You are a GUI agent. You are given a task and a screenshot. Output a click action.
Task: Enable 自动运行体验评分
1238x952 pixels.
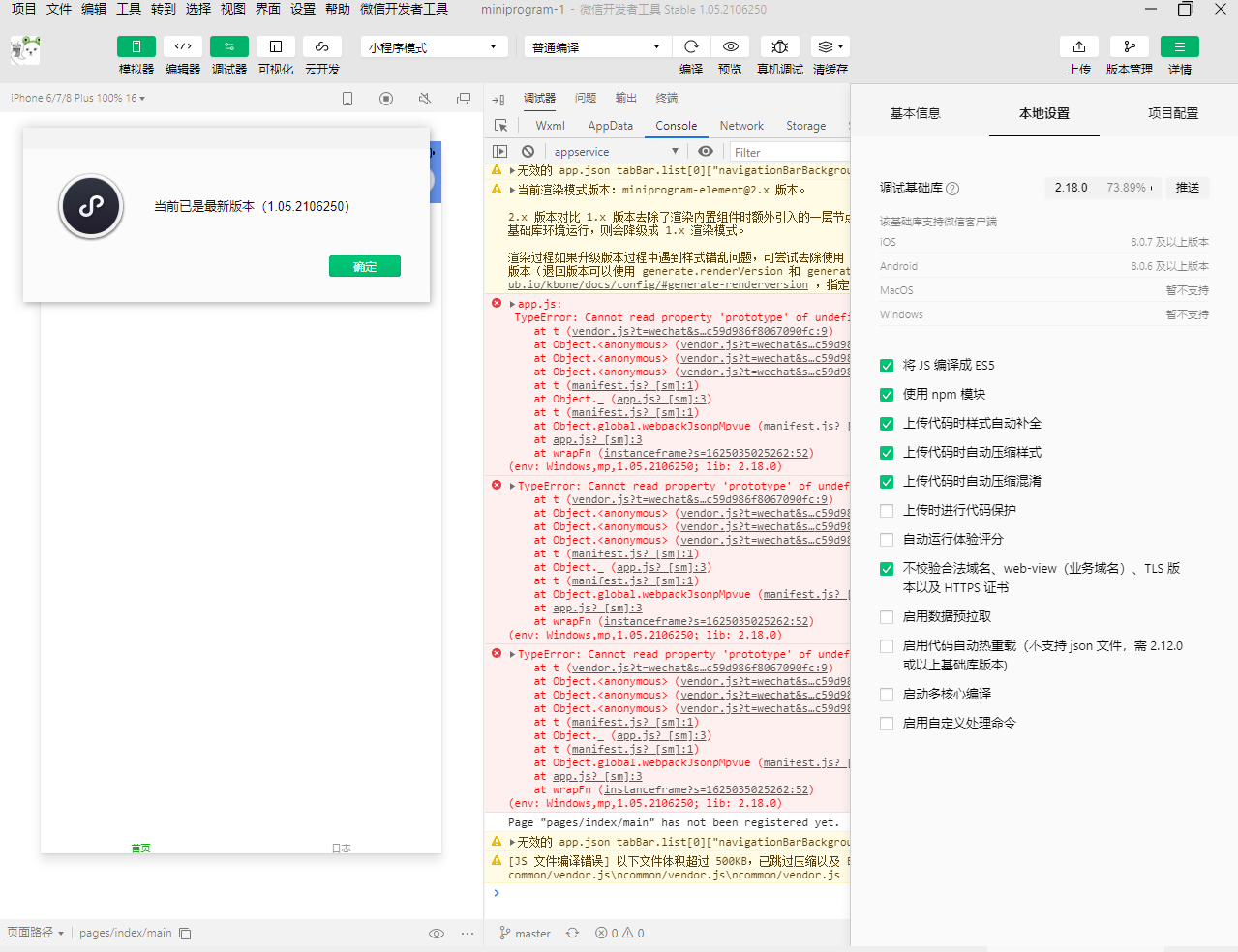click(x=887, y=540)
